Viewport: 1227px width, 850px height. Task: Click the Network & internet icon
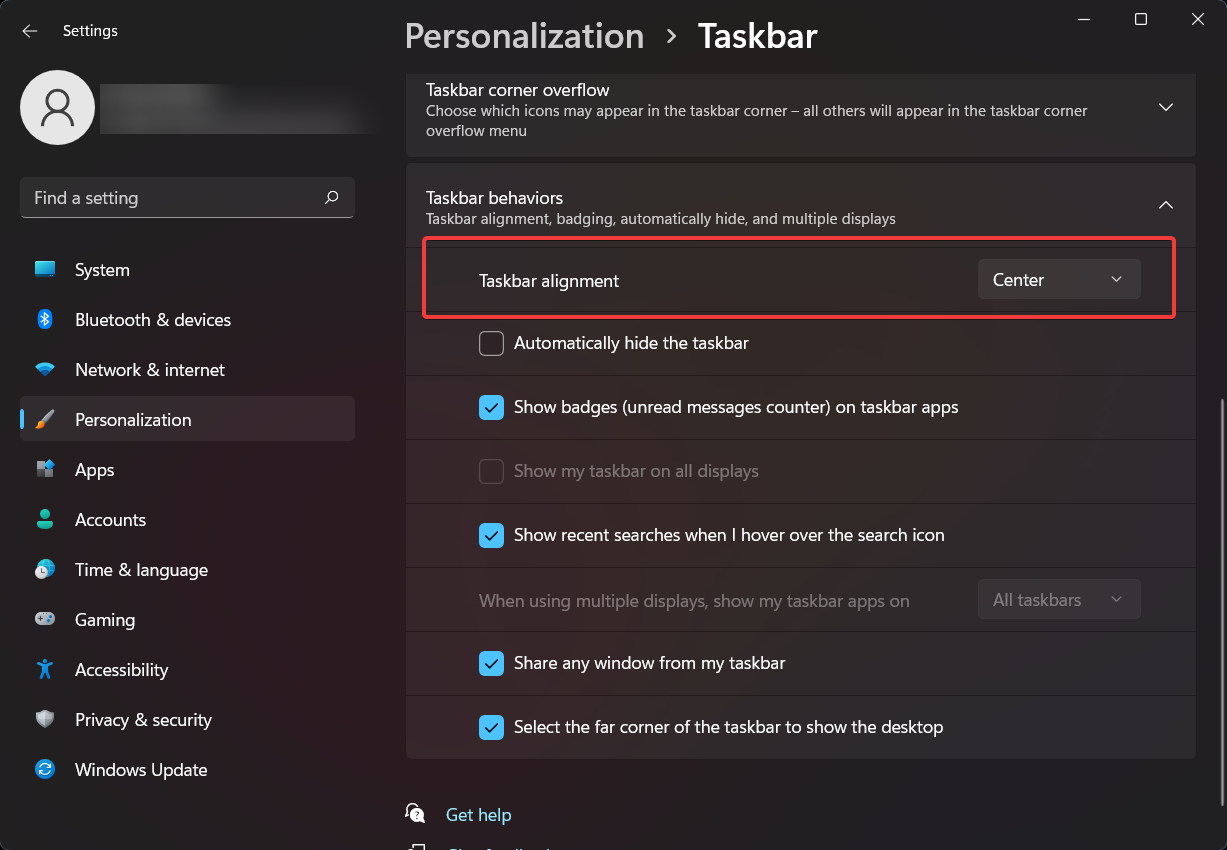[x=44, y=369]
